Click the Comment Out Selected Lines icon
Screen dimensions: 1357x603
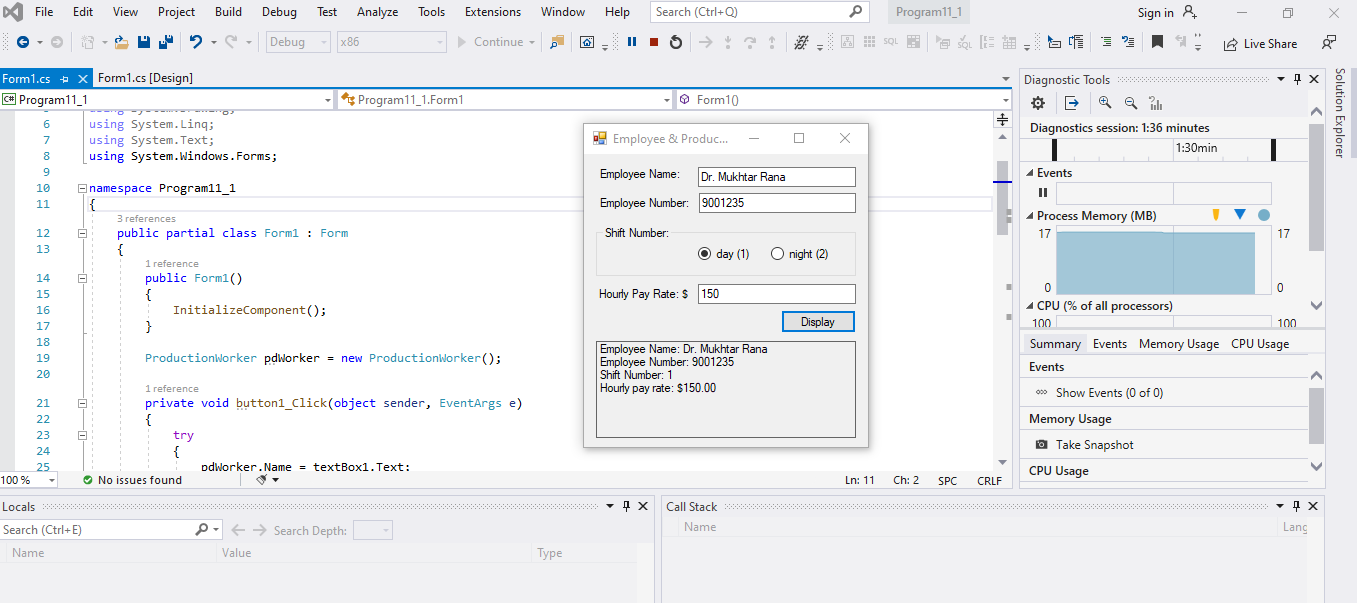1105,43
